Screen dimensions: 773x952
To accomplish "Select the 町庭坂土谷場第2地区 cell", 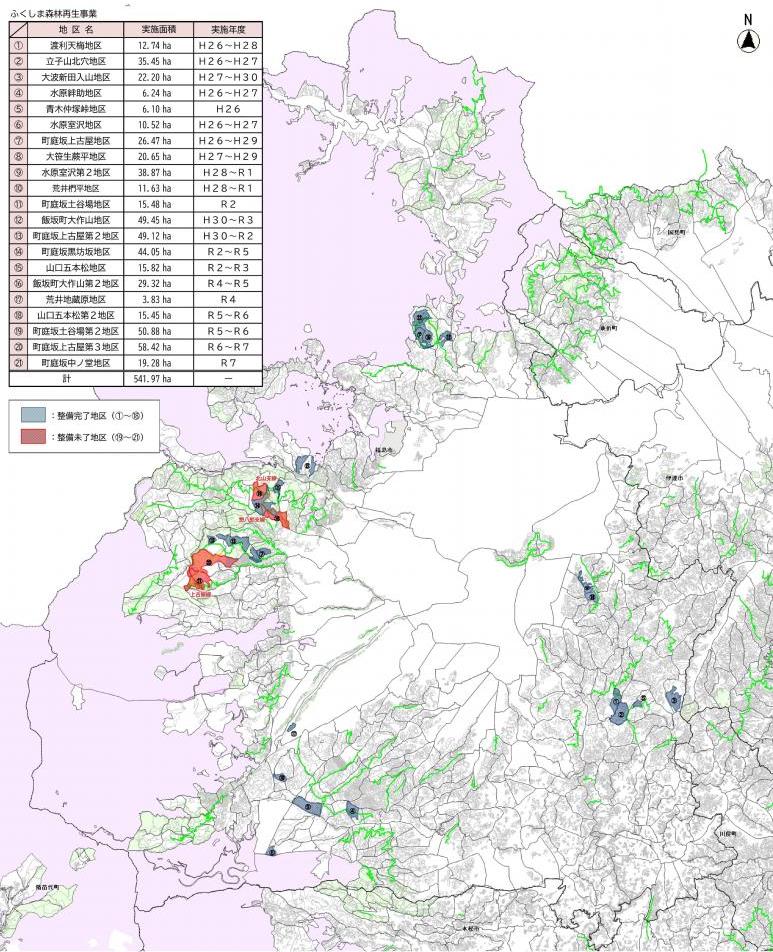I will (x=76, y=331).
